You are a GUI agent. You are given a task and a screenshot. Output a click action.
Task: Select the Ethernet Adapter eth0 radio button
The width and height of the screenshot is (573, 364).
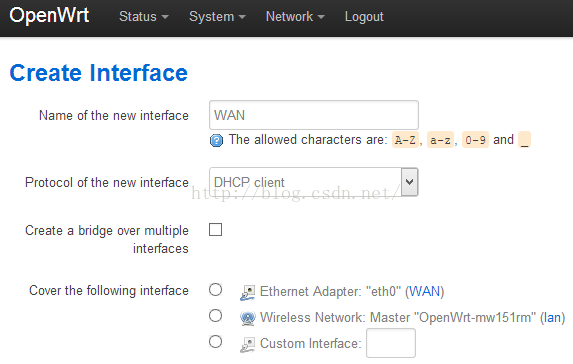tap(216, 289)
